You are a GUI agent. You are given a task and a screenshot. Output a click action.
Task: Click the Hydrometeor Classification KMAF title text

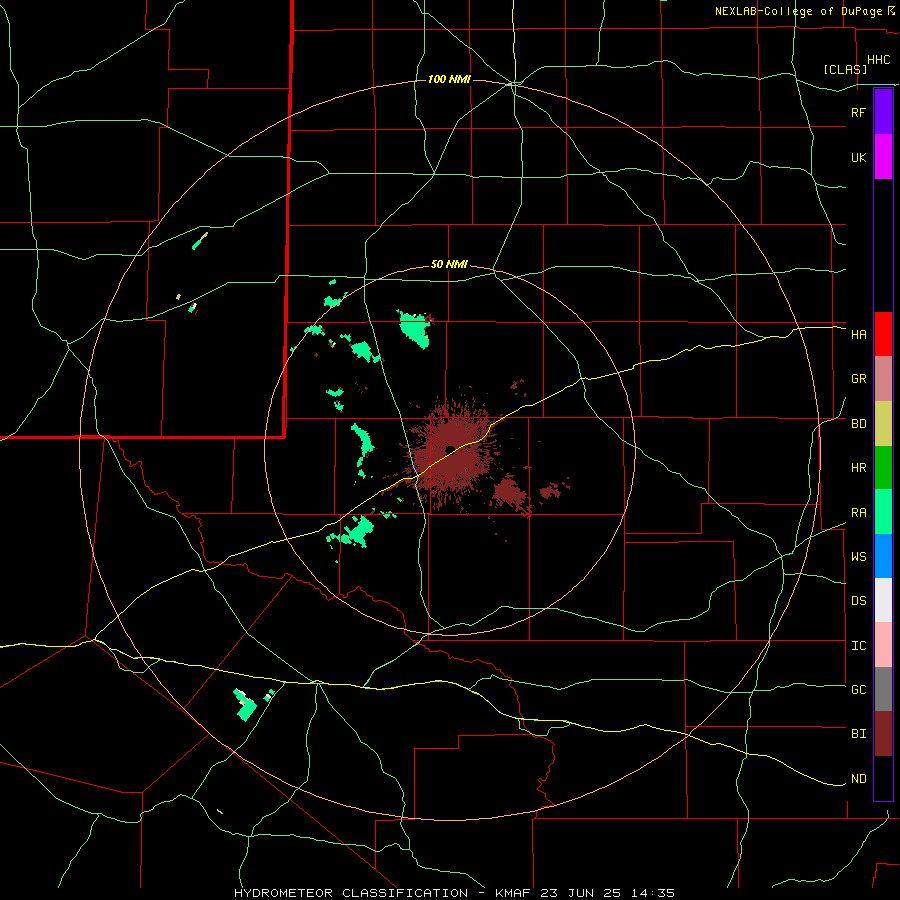(454, 893)
